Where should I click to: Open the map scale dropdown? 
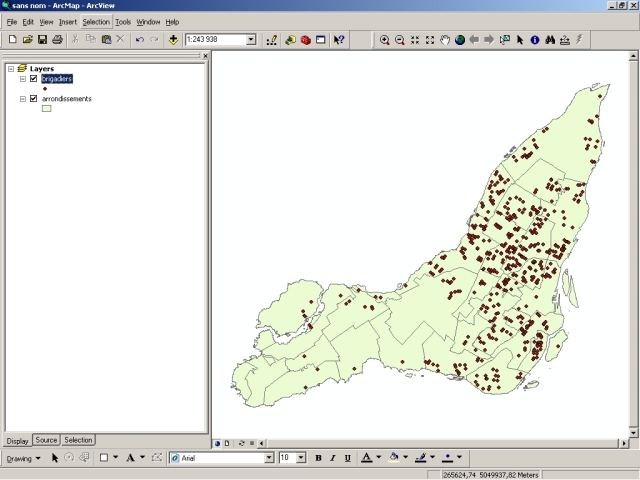(x=251, y=40)
